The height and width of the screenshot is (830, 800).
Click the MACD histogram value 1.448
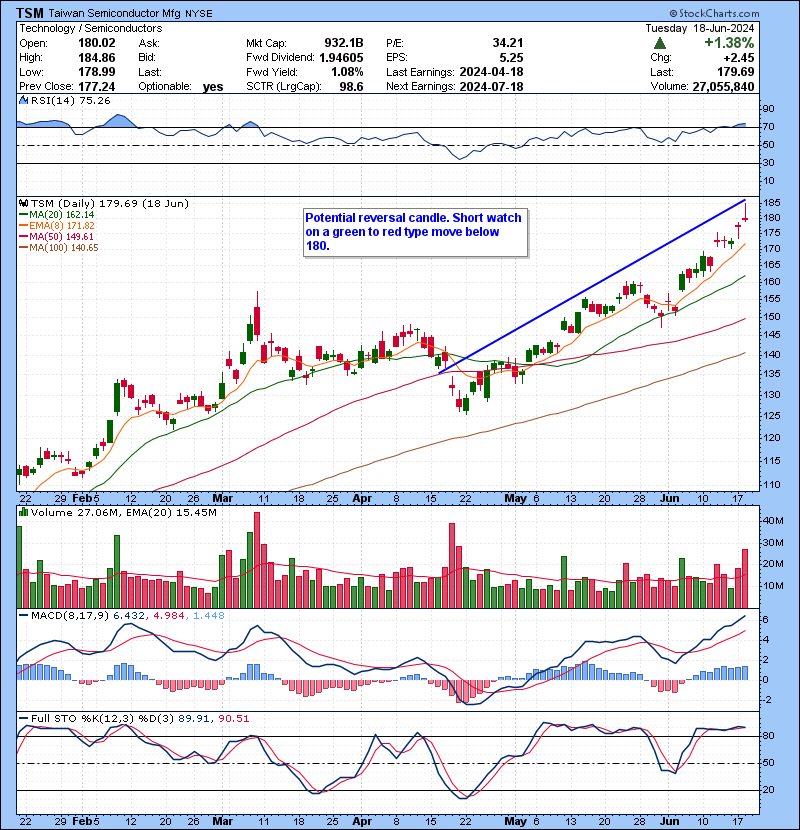pos(209,616)
